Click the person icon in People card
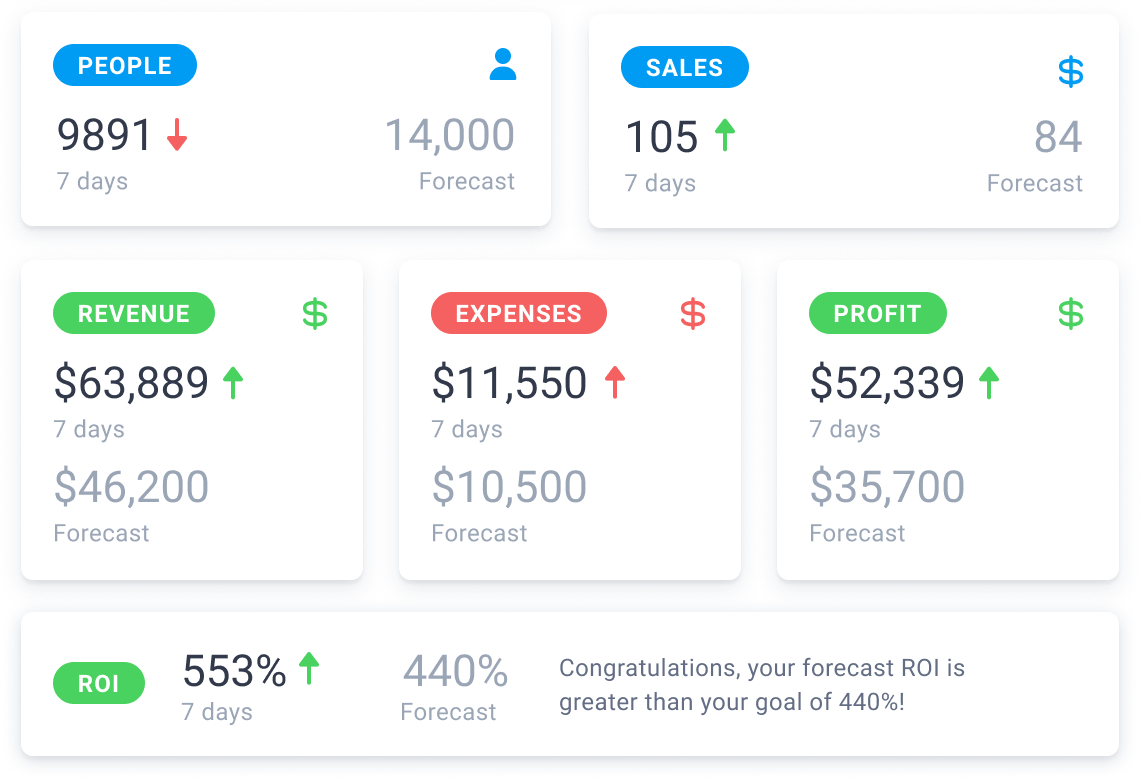Image resolution: width=1140 pixels, height=778 pixels. tap(502, 64)
